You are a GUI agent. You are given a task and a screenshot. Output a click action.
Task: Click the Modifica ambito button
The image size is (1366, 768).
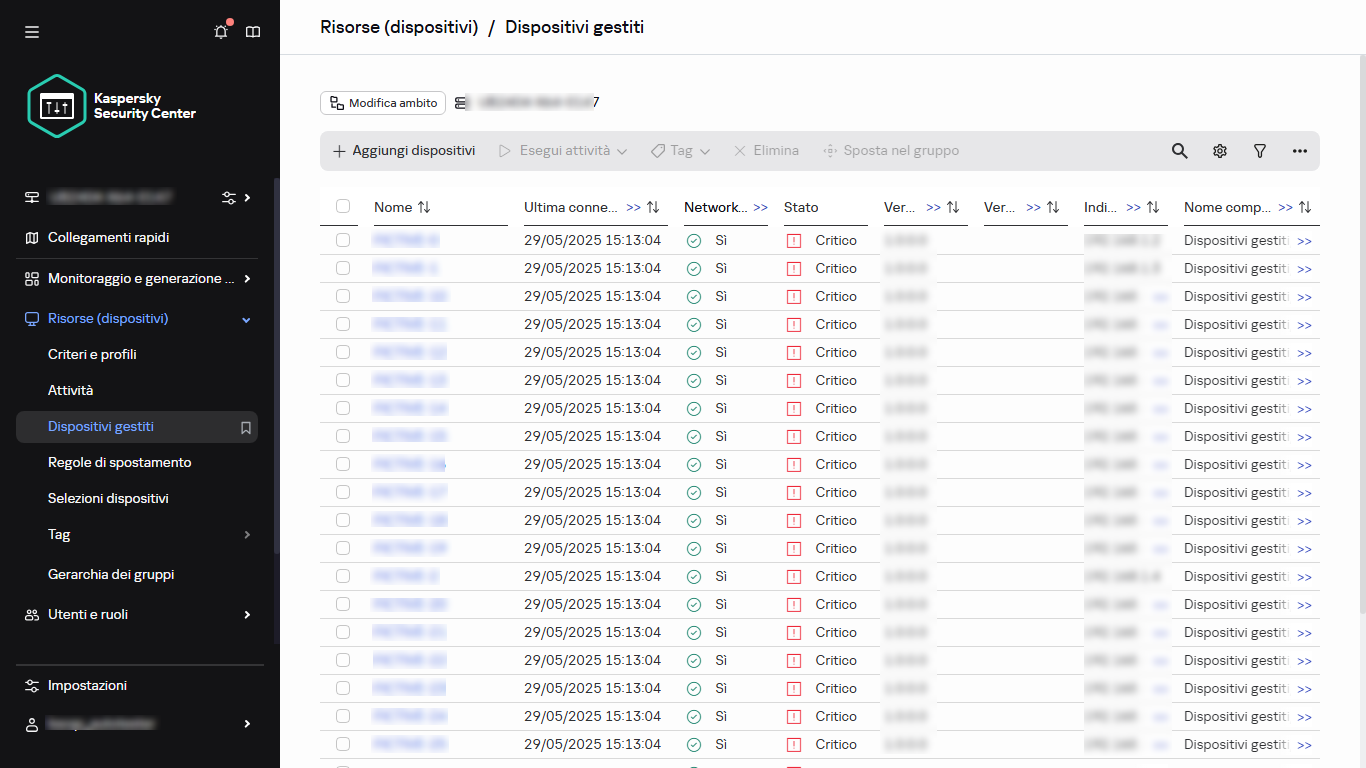click(x=383, y=103)
